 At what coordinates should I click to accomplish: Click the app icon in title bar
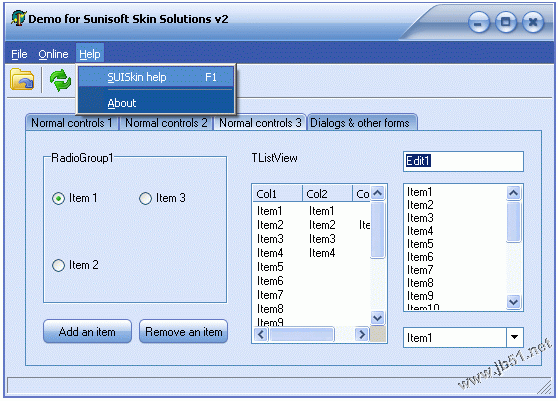[18, 18]
